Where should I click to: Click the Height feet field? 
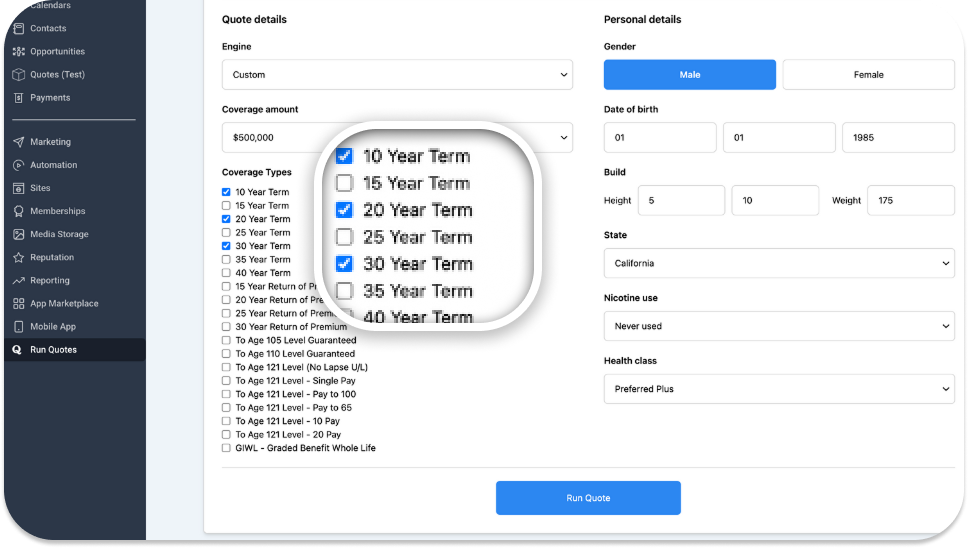coord(682,201)
